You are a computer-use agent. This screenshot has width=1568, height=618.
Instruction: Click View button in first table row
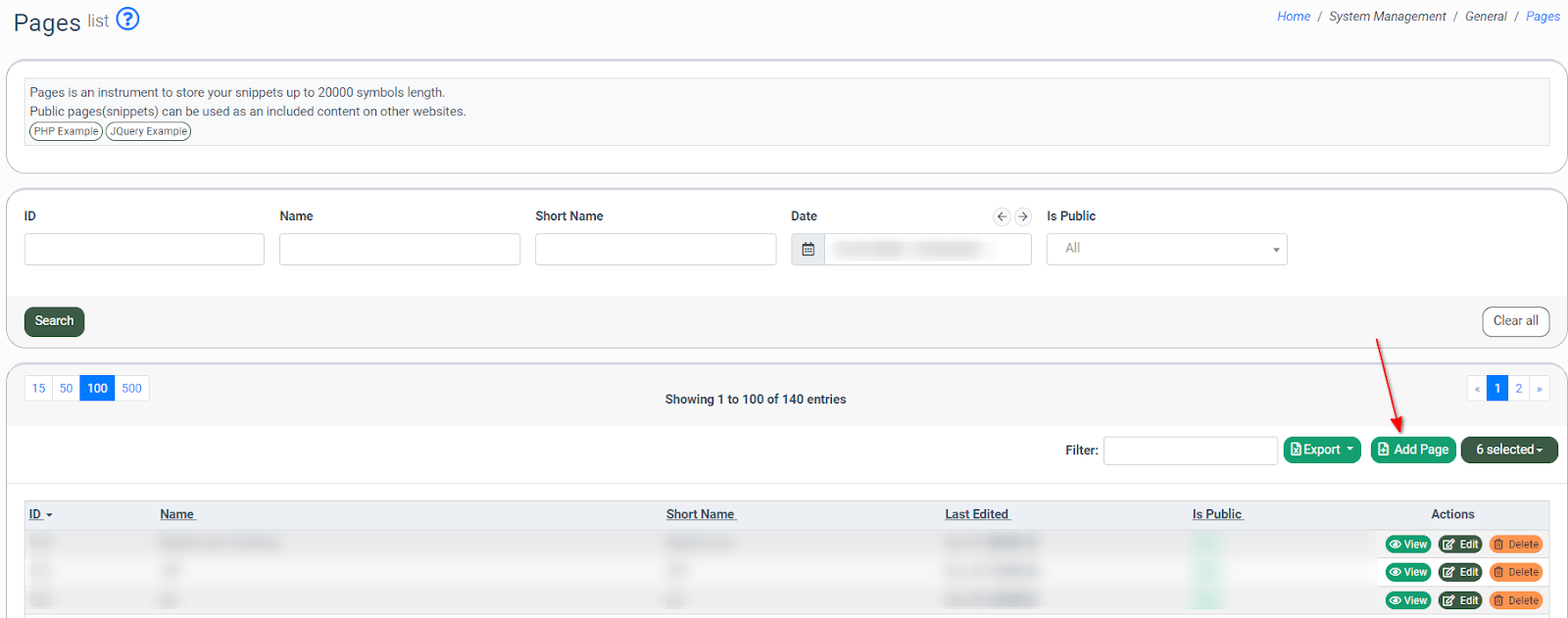pos(1408,545)
